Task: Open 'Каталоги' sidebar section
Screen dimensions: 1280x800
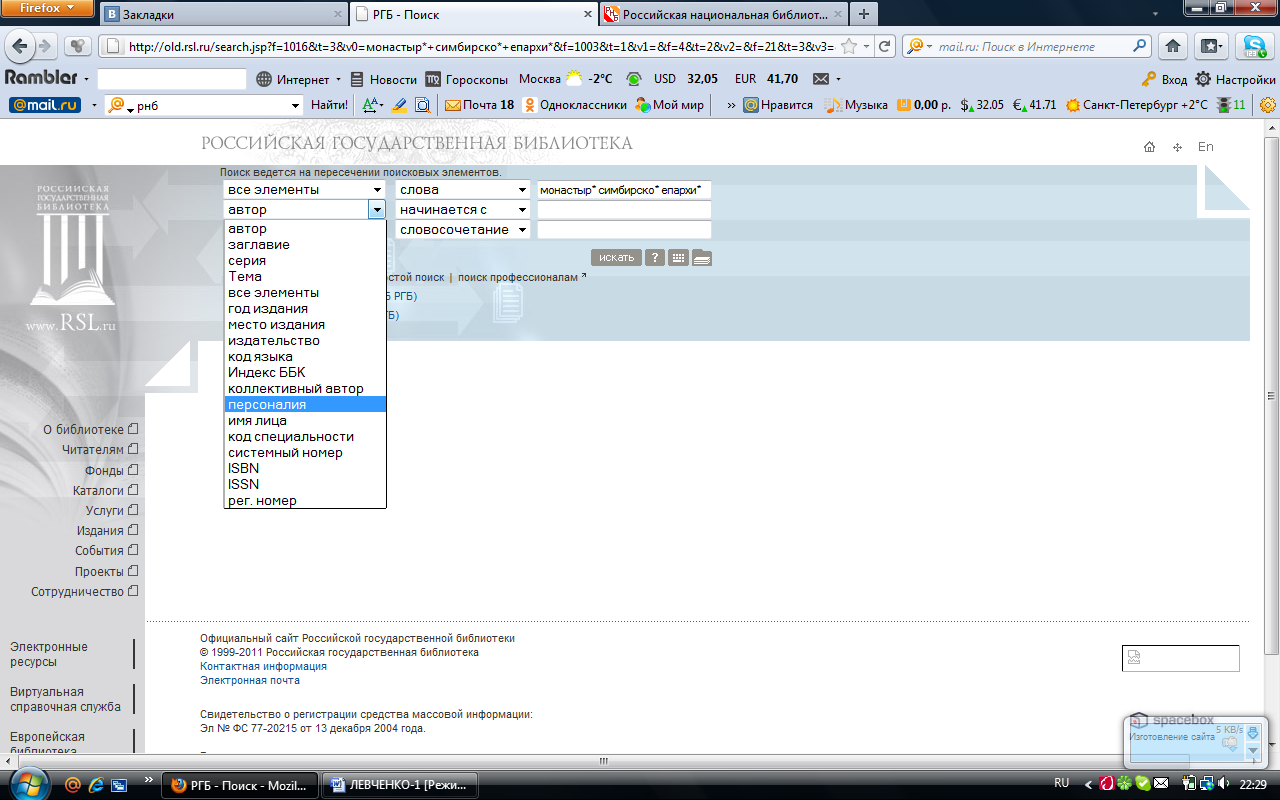Action: (98, 490)
